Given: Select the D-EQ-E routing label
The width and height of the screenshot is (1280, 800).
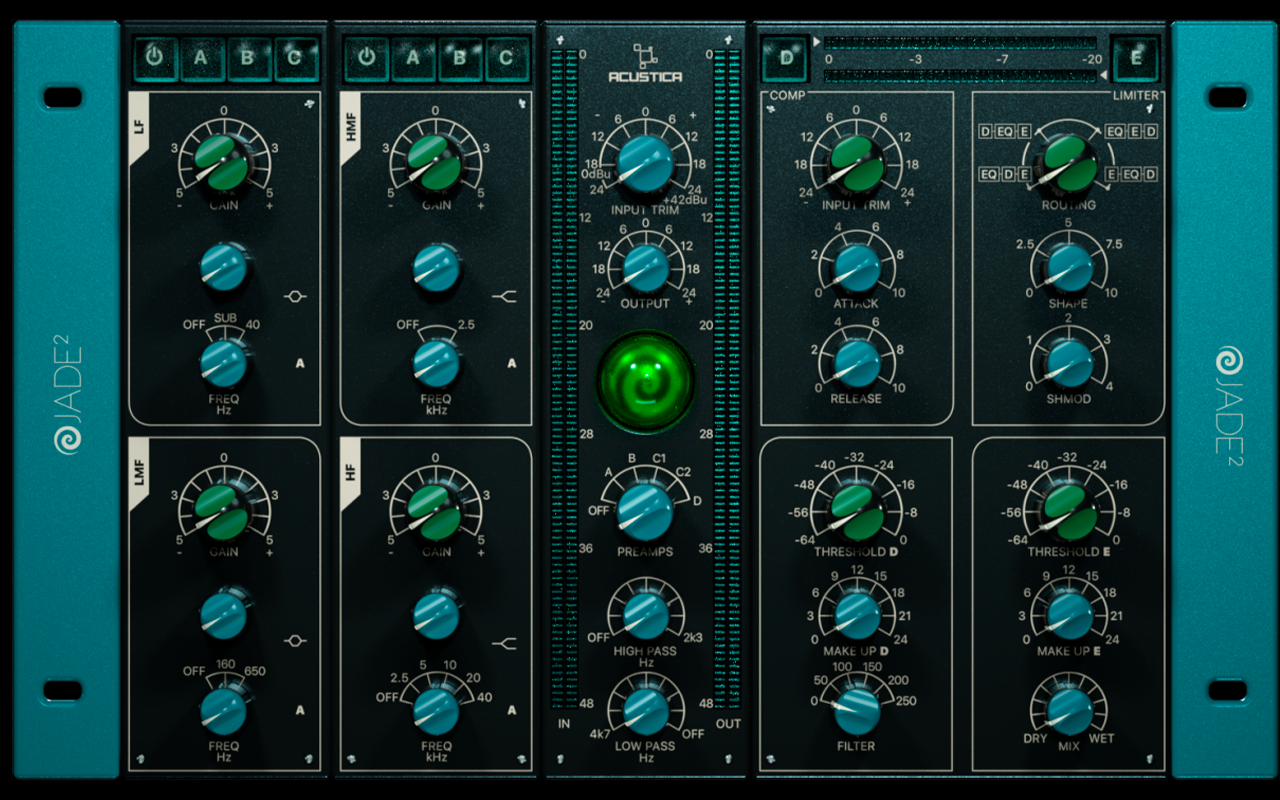Looking at the screenshot, I should (x=1006, y=131).
